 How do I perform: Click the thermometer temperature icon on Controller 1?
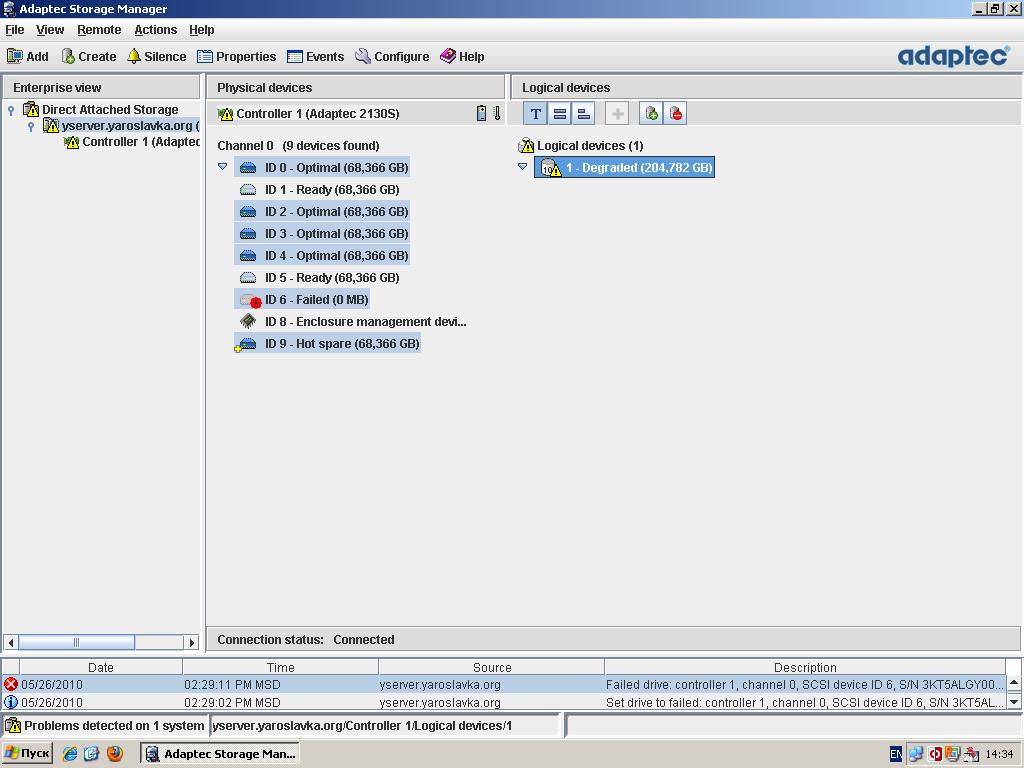[x=497, y=114]
